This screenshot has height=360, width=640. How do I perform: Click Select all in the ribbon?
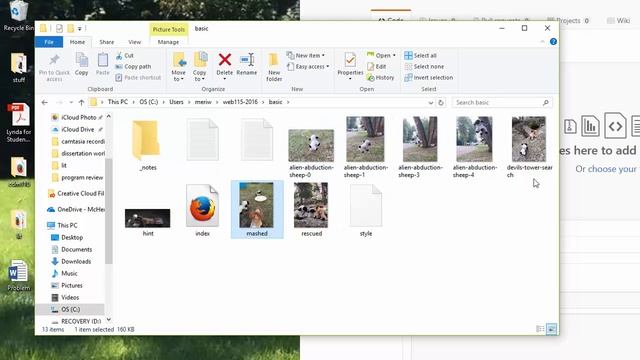click(x=420, y=56)
